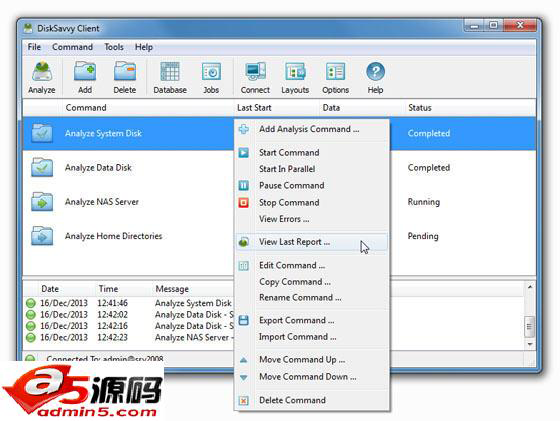This screenshot has height=421, width=560.
Task: Click the Command column header
Action: (x=86, y=107)
